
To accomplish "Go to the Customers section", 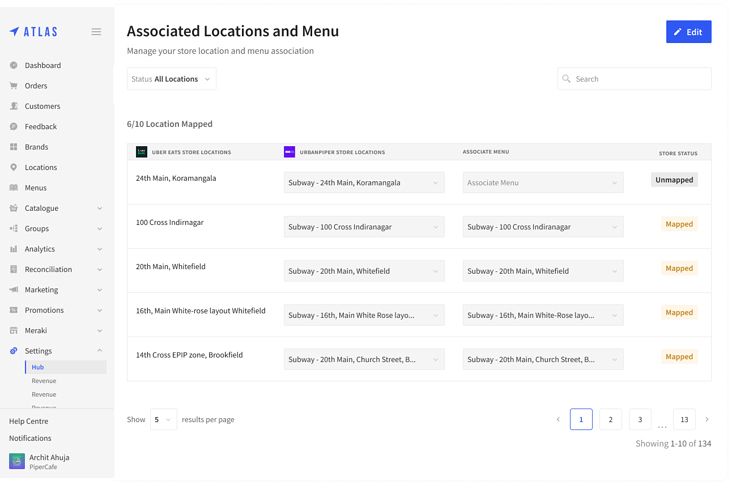I will [42, 106].
